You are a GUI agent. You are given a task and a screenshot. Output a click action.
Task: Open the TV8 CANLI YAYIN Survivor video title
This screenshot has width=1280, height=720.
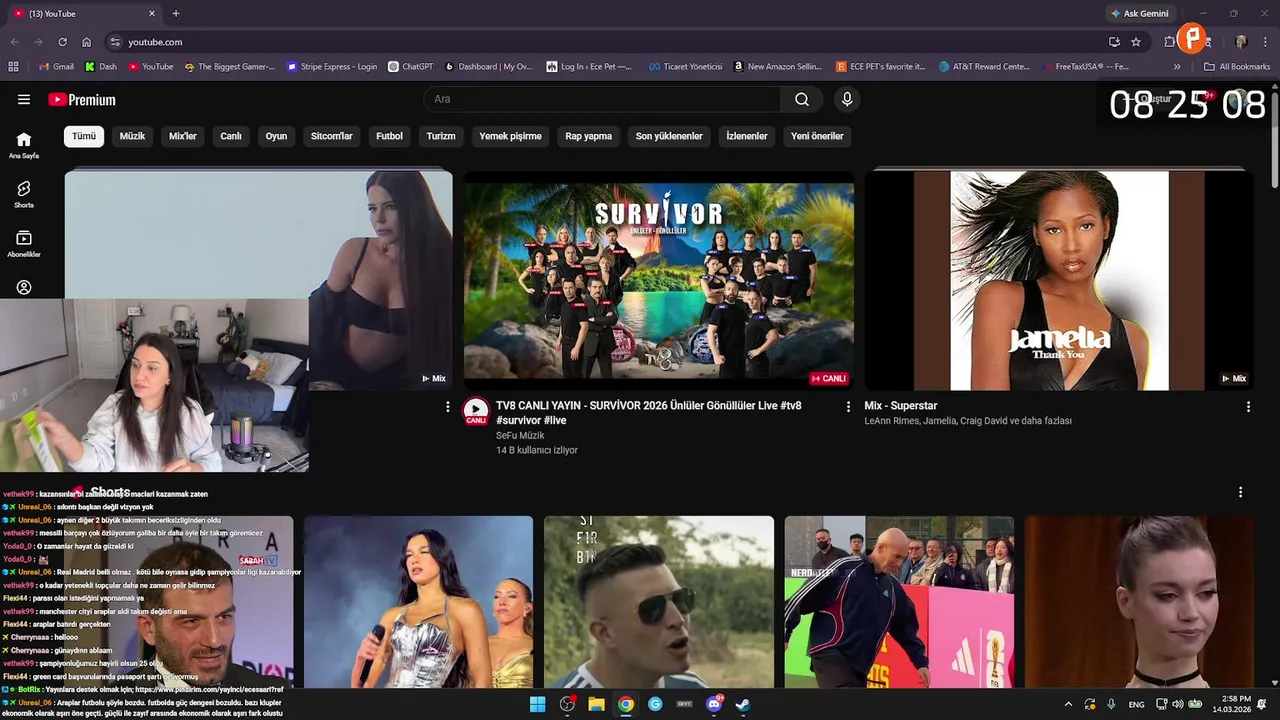click(649, 413)
